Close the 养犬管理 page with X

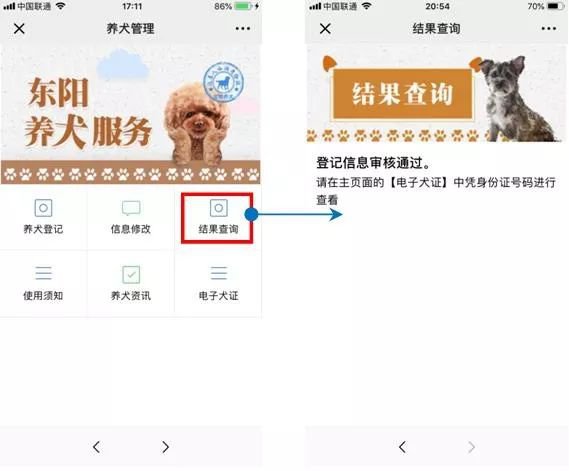(x=19, y=28)
